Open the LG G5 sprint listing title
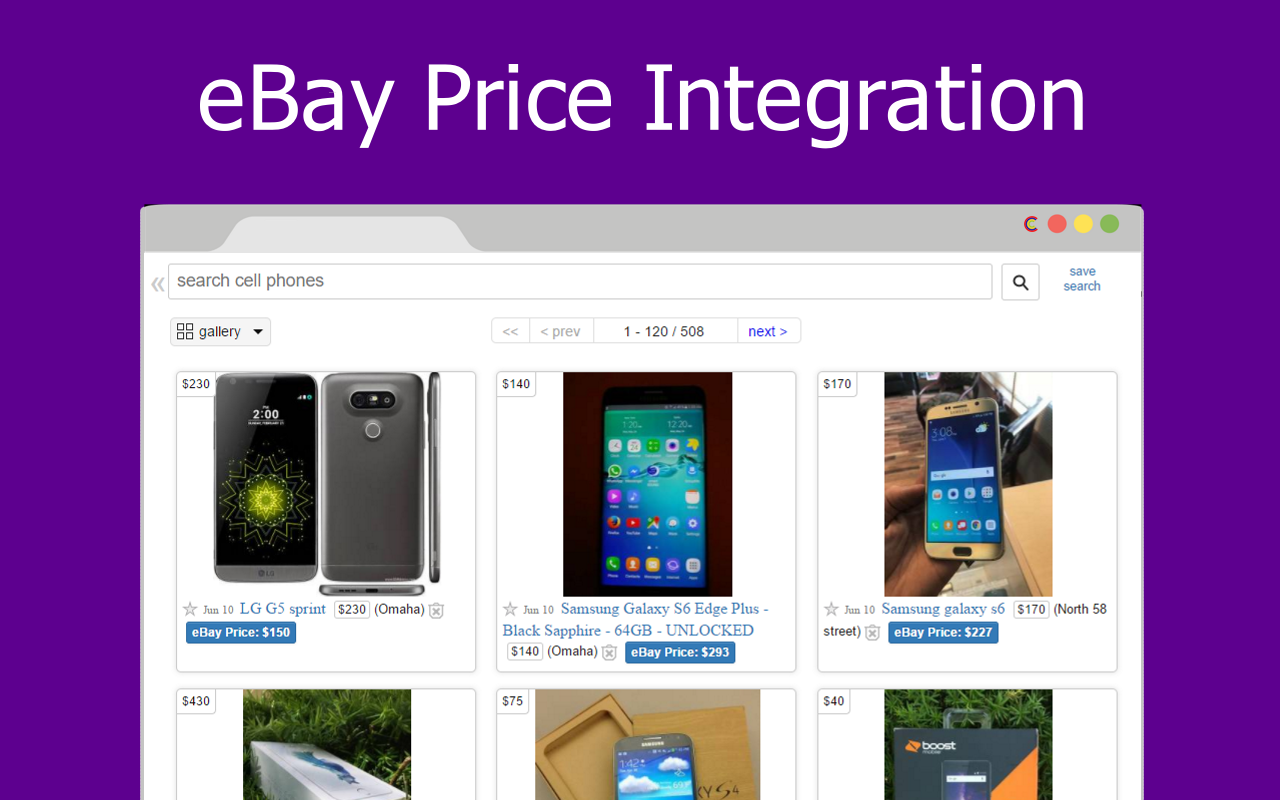This screenshot has height=800, width=1280. pos(283,609)
